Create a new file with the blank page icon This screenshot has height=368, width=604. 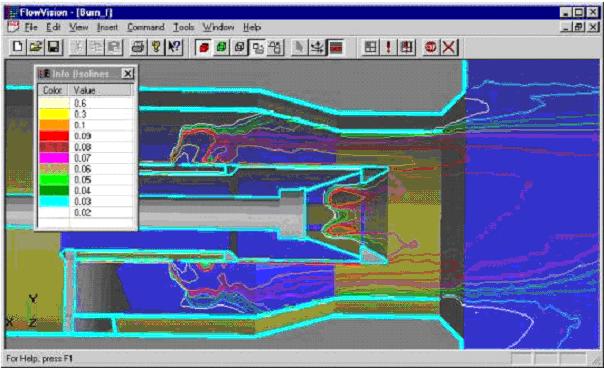(17, 47)
